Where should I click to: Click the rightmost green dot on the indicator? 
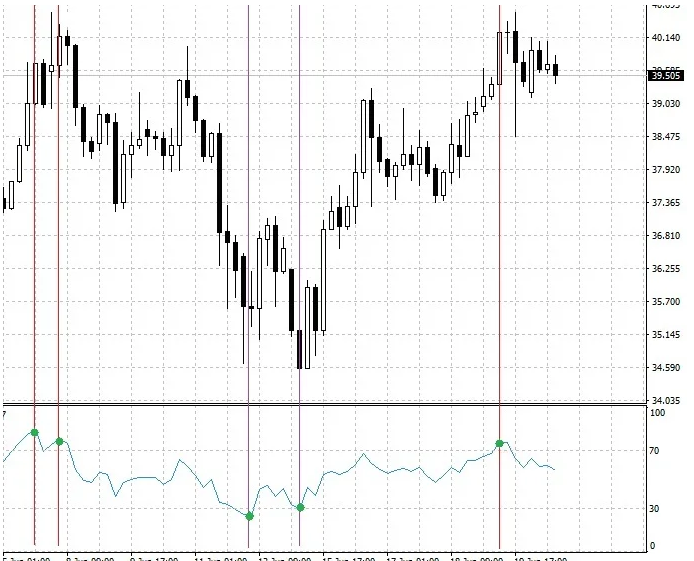[x=499, y=443]
